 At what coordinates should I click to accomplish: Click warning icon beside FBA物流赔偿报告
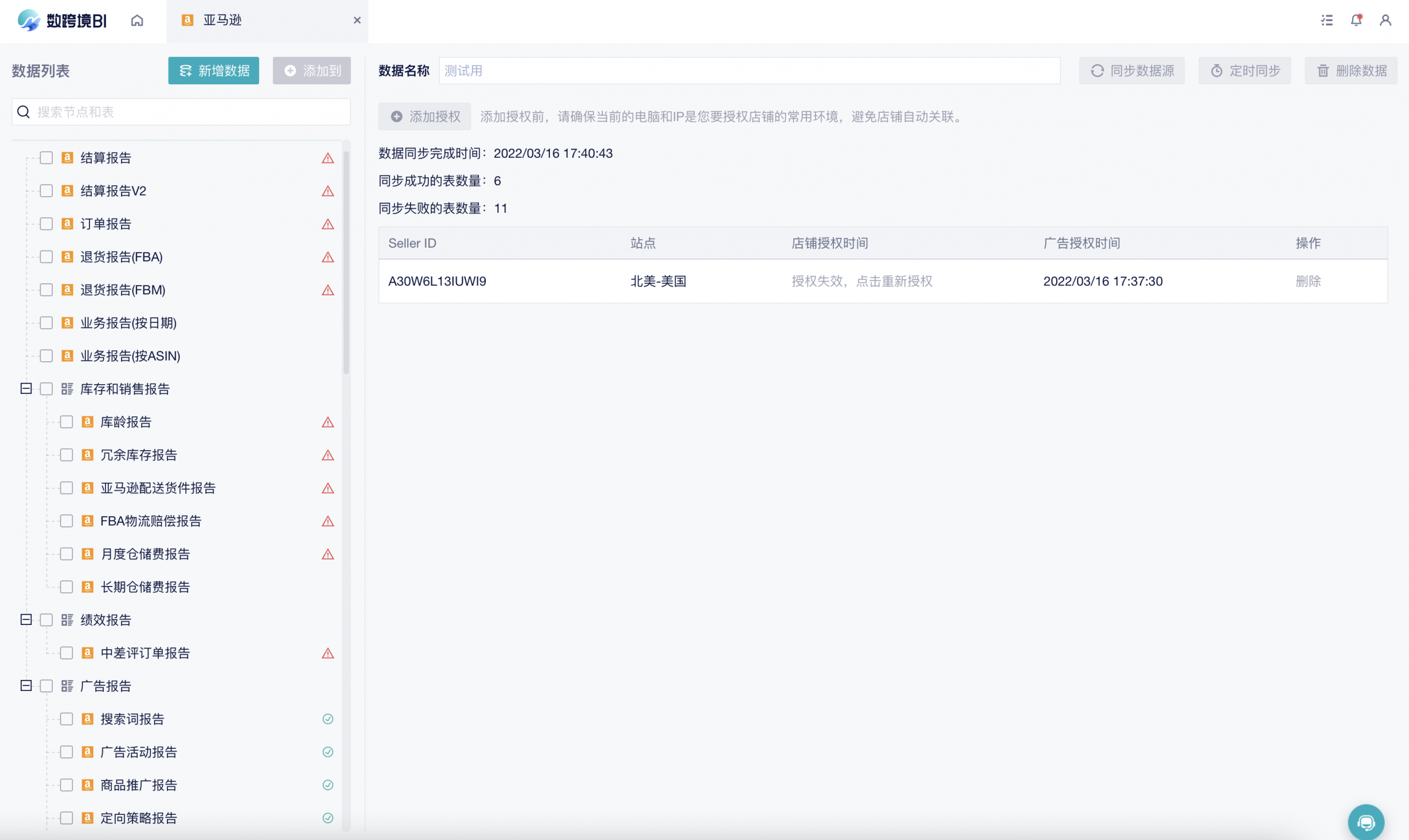pyautogui.click(x=328, y=521)
